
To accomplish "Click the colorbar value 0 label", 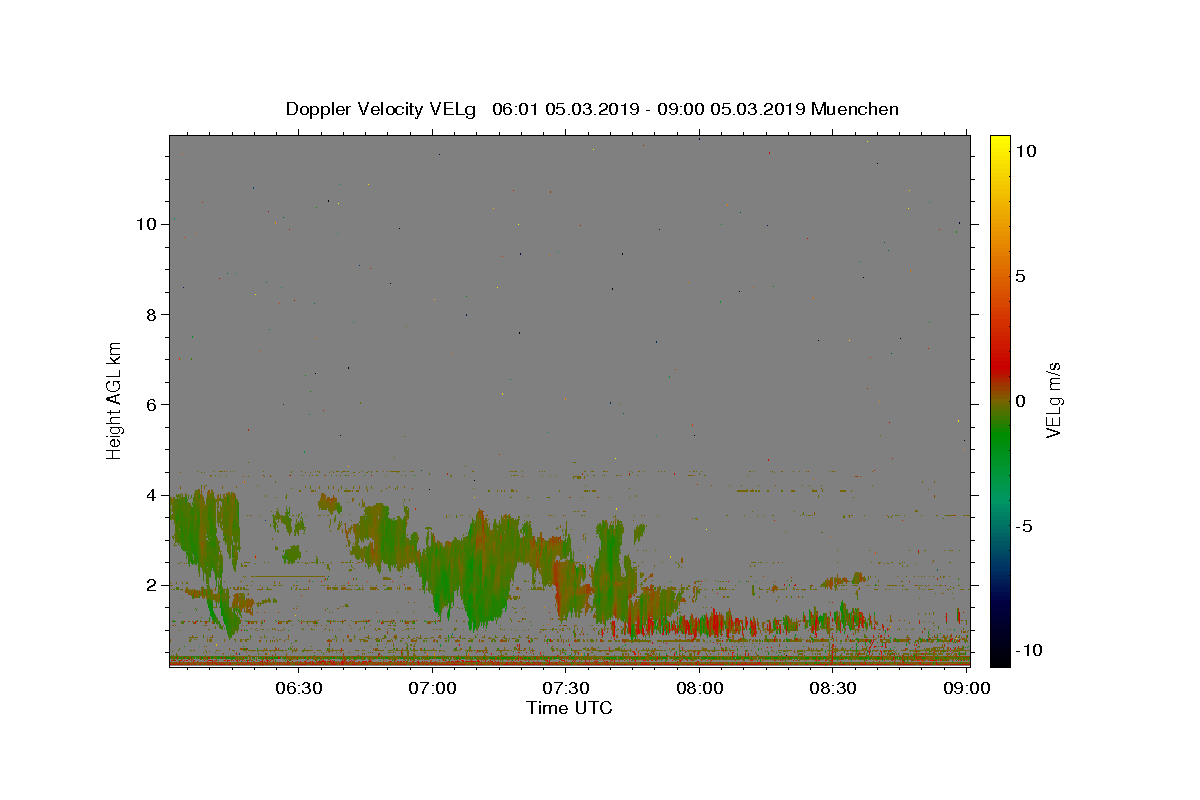I will (1020, 401).
